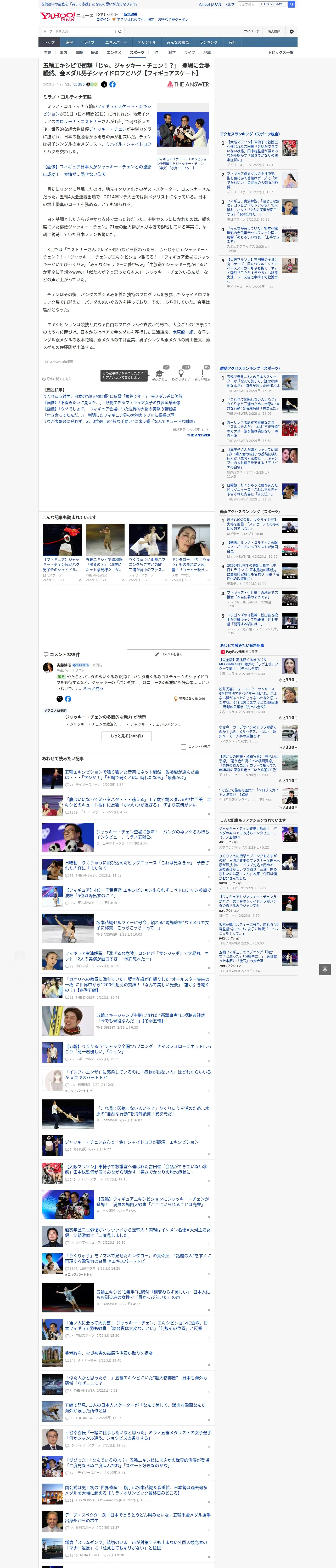
Task: Share article on Facebook below headline
Action: coord(112,85)
